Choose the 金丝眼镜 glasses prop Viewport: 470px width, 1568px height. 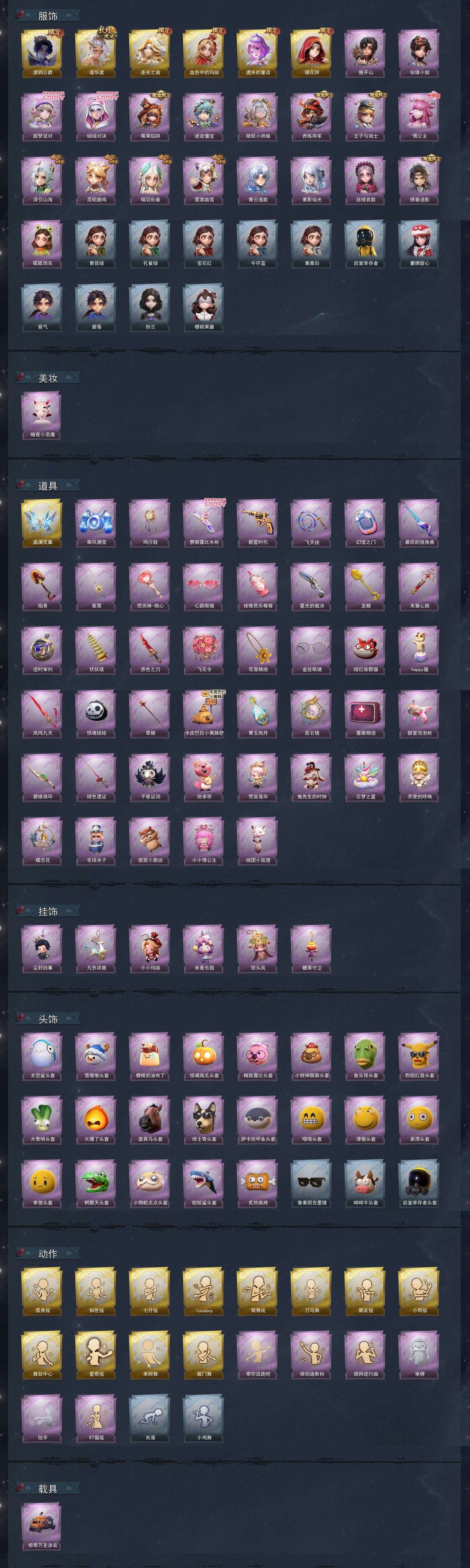click(x=312, y=649)
